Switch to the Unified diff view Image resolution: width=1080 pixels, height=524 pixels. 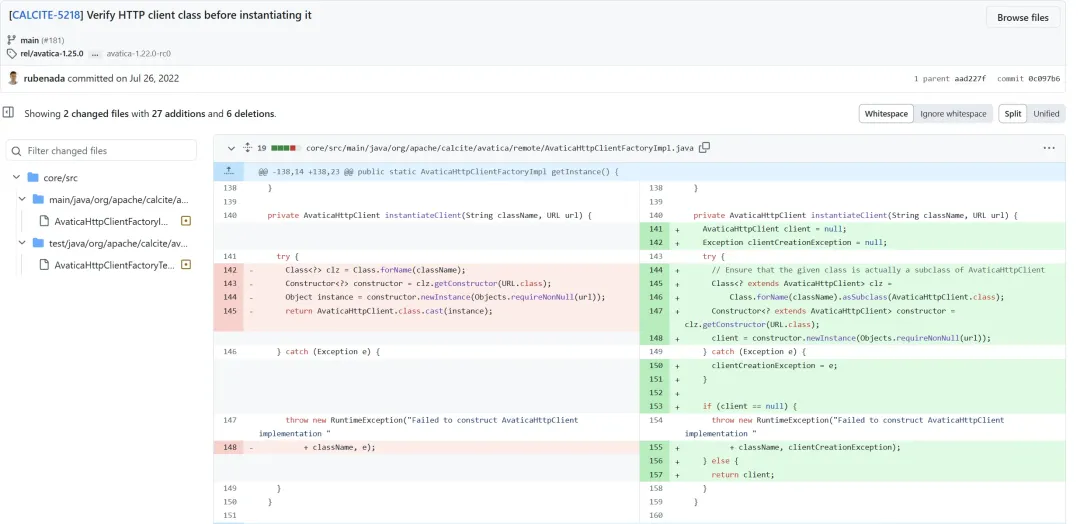click(x=1046, y=114)
